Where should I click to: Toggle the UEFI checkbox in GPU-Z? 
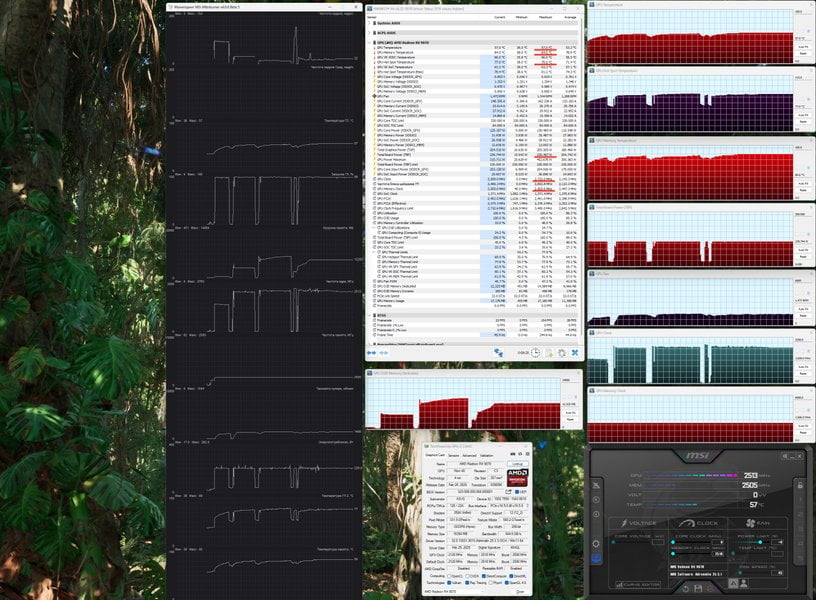pos(517,492)
